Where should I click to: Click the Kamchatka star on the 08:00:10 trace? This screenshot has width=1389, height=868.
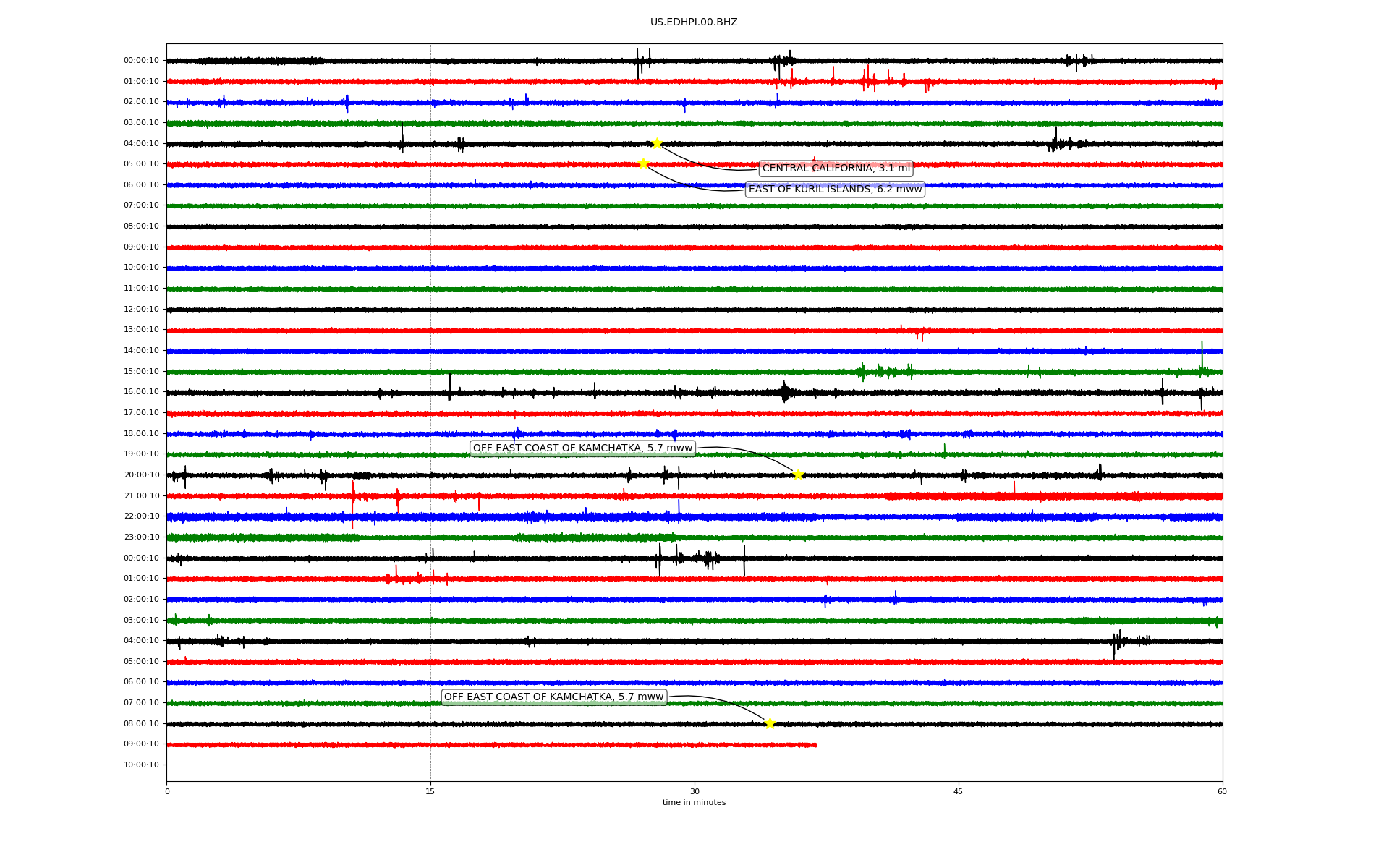point(770,723)
